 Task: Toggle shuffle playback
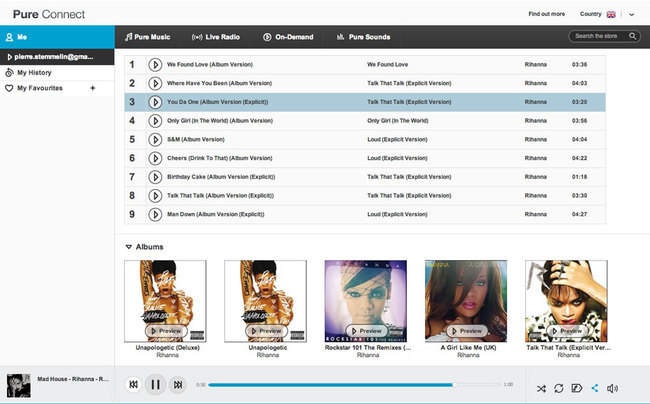(541, 389)
